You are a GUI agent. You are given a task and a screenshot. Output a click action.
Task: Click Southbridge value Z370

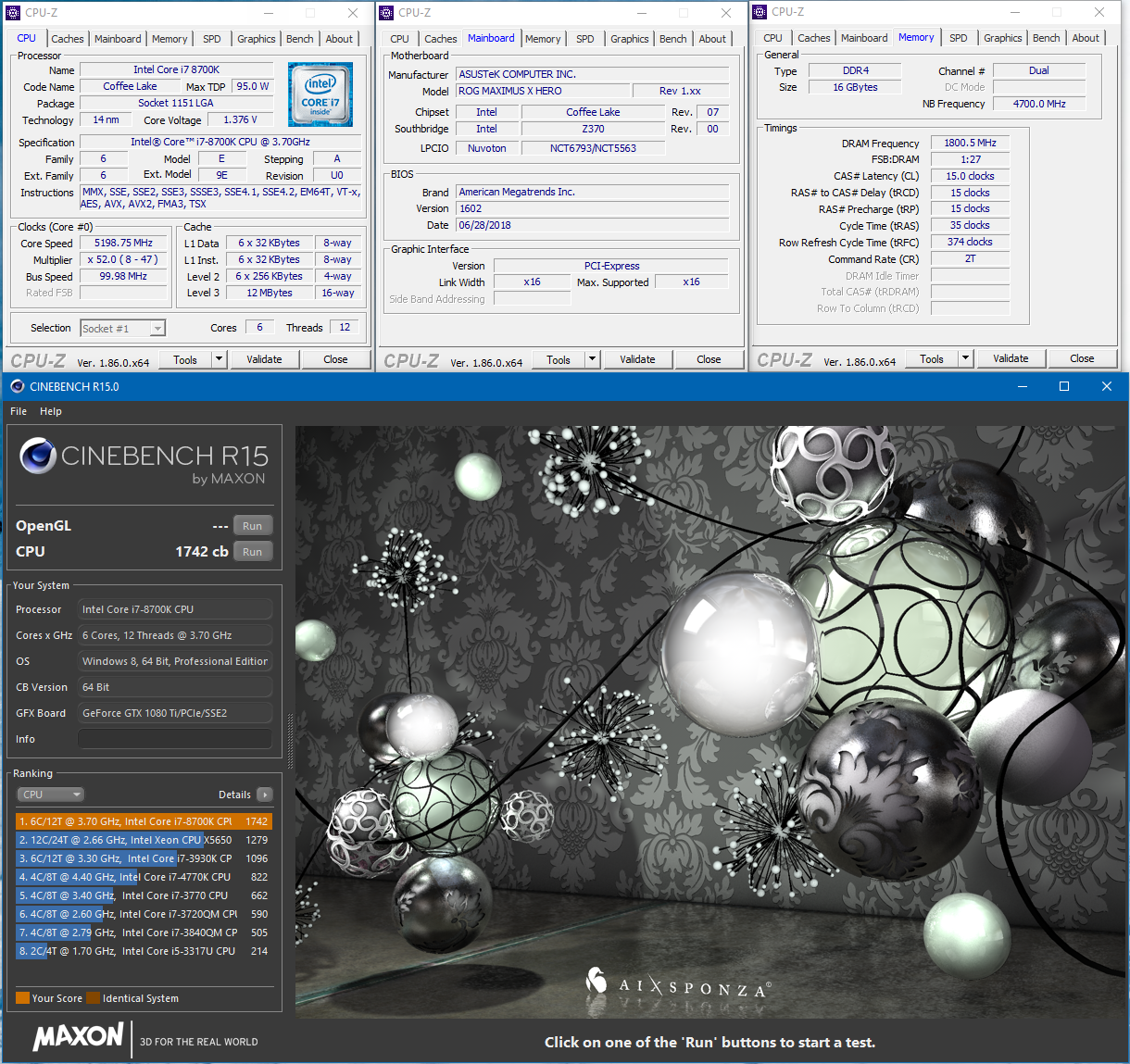pyautogui.click(x=593, y=129)
